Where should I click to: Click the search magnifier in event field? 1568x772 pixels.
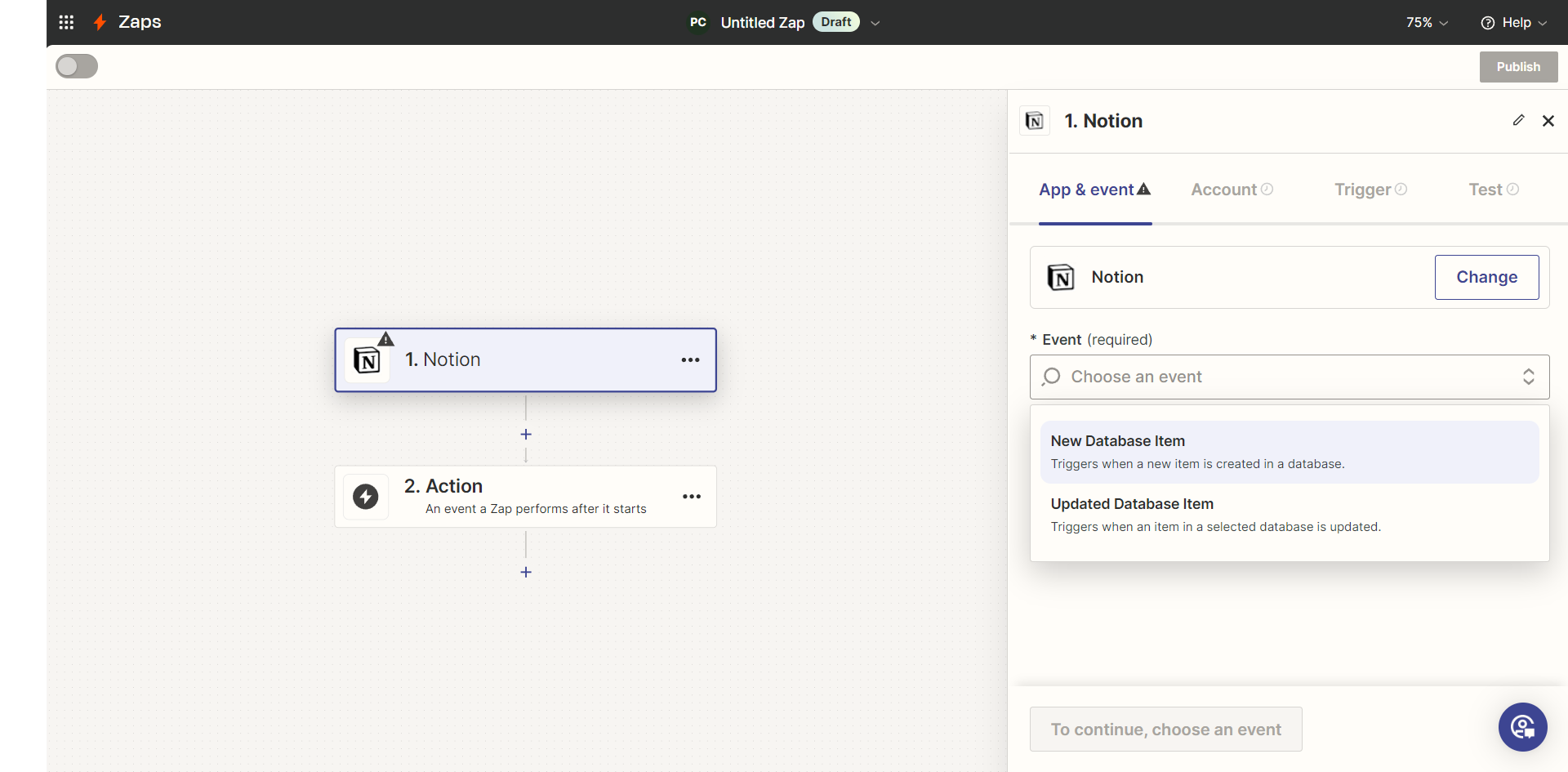(1051, 377)
